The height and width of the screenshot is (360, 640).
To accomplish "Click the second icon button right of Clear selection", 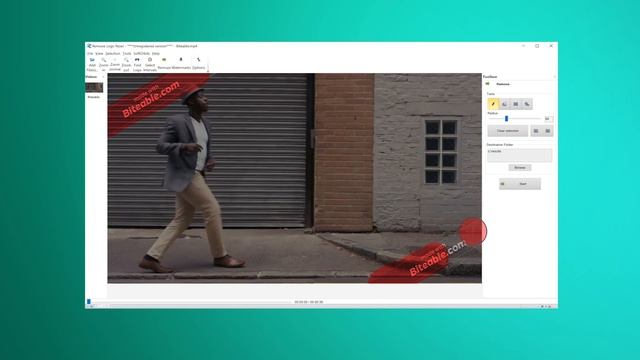I will click(547, 131).
